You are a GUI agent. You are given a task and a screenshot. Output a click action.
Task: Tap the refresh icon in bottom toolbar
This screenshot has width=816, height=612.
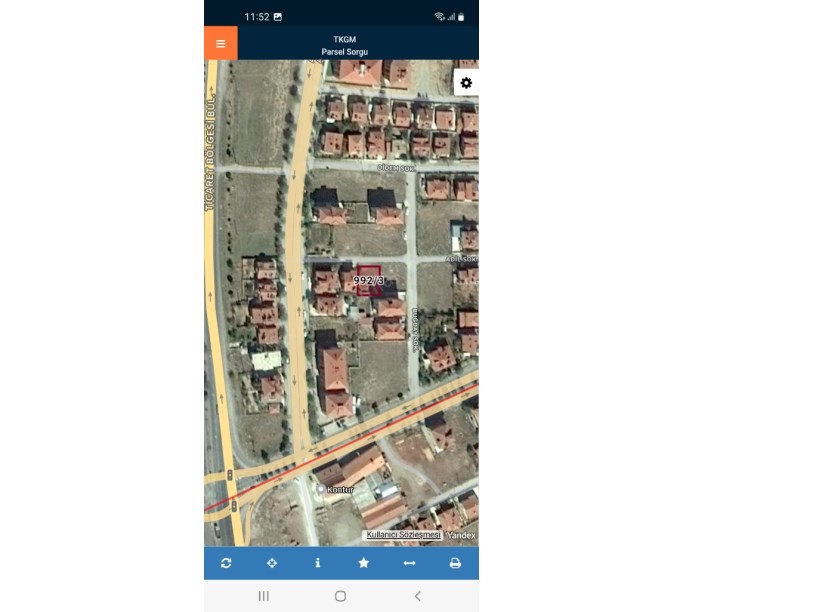click(226, 563)
